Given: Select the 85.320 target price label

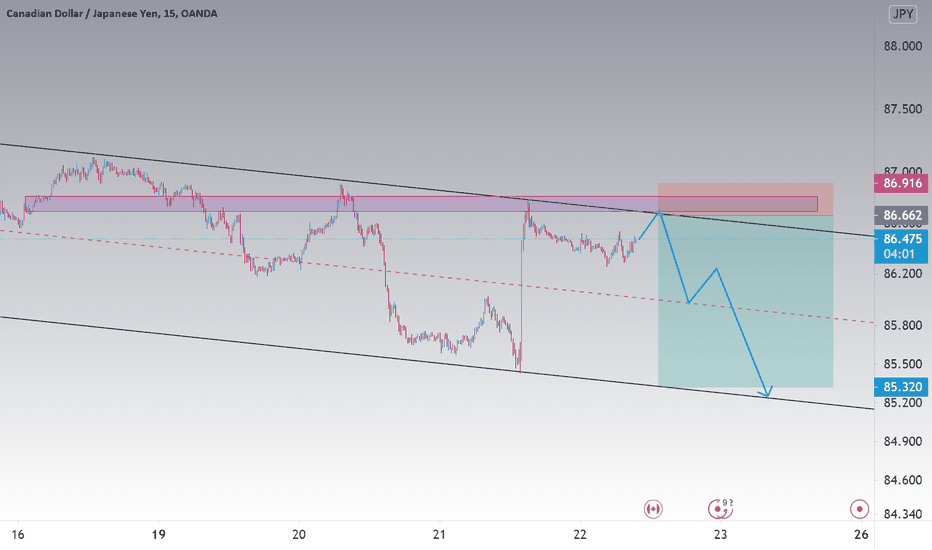Looking at the screenshot, I should [x=901, y=387].
